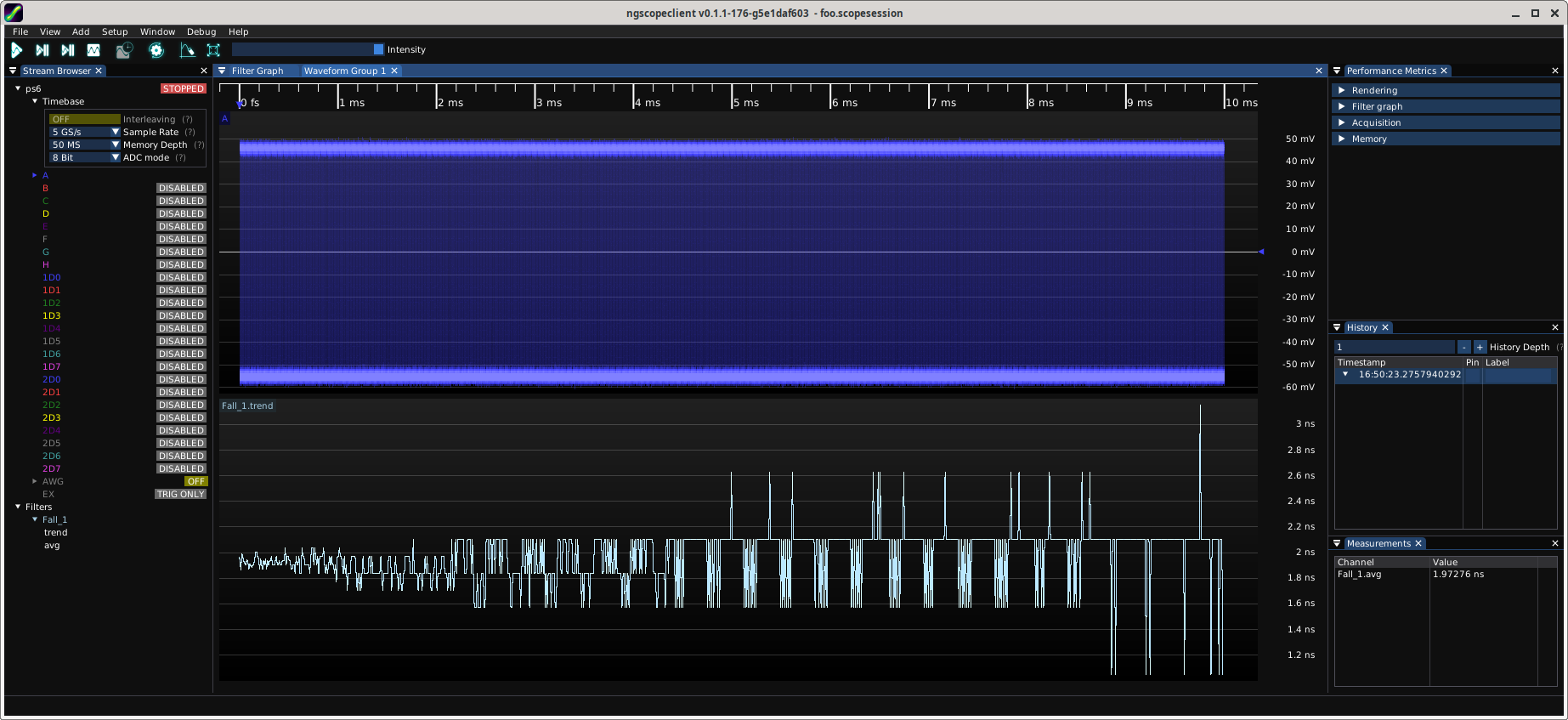The height and width of the screenshot is (720, 1568).
Task: Increase history depth with plus button
Action: (1480, 347)
